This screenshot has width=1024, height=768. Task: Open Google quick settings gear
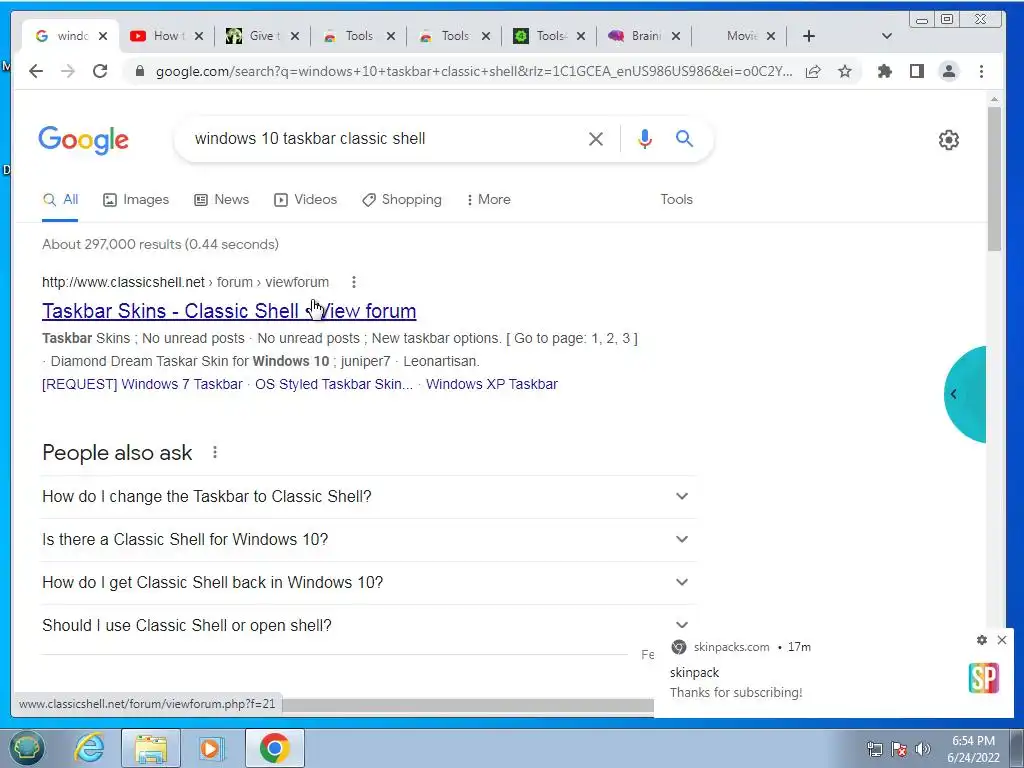pyautogui.click(x=949, y=140)
